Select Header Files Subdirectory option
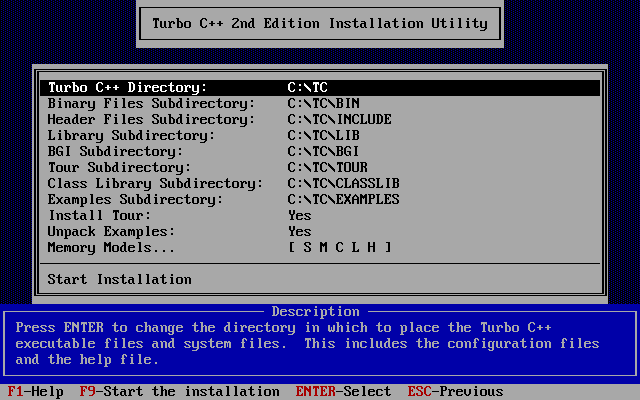Screen dimensions: 640x400 point(320,119)
